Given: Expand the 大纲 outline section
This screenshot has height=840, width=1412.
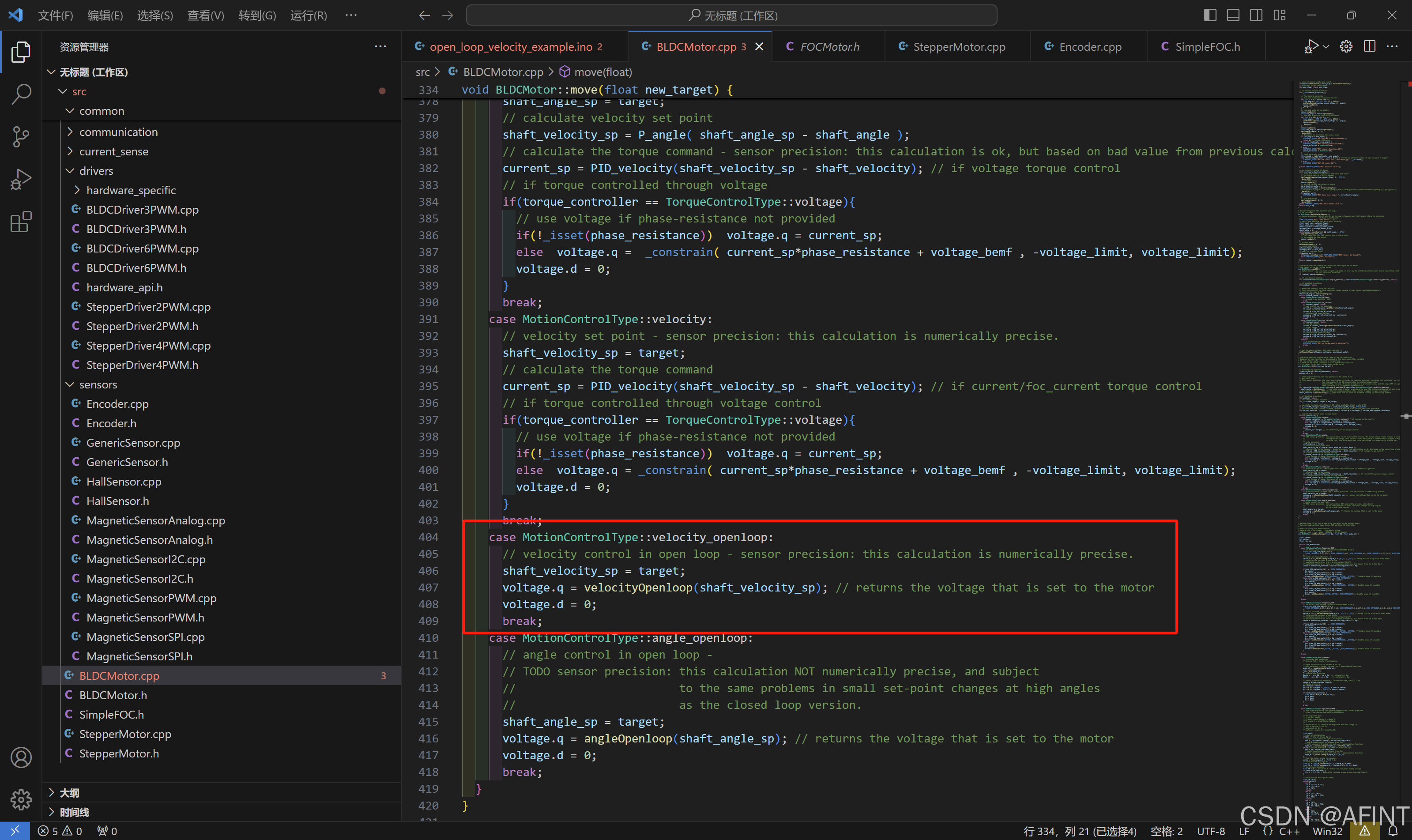Looking at the screenshot, I should 222,792.
